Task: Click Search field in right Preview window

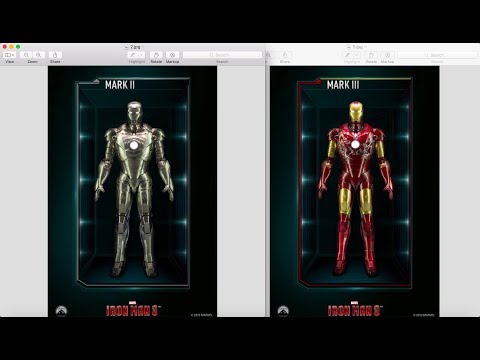Action: 437,55
